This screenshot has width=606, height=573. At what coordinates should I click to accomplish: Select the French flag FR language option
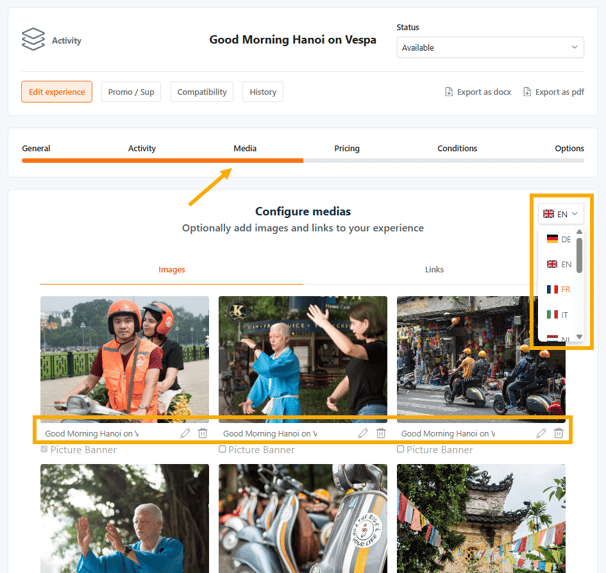(558, 289)
